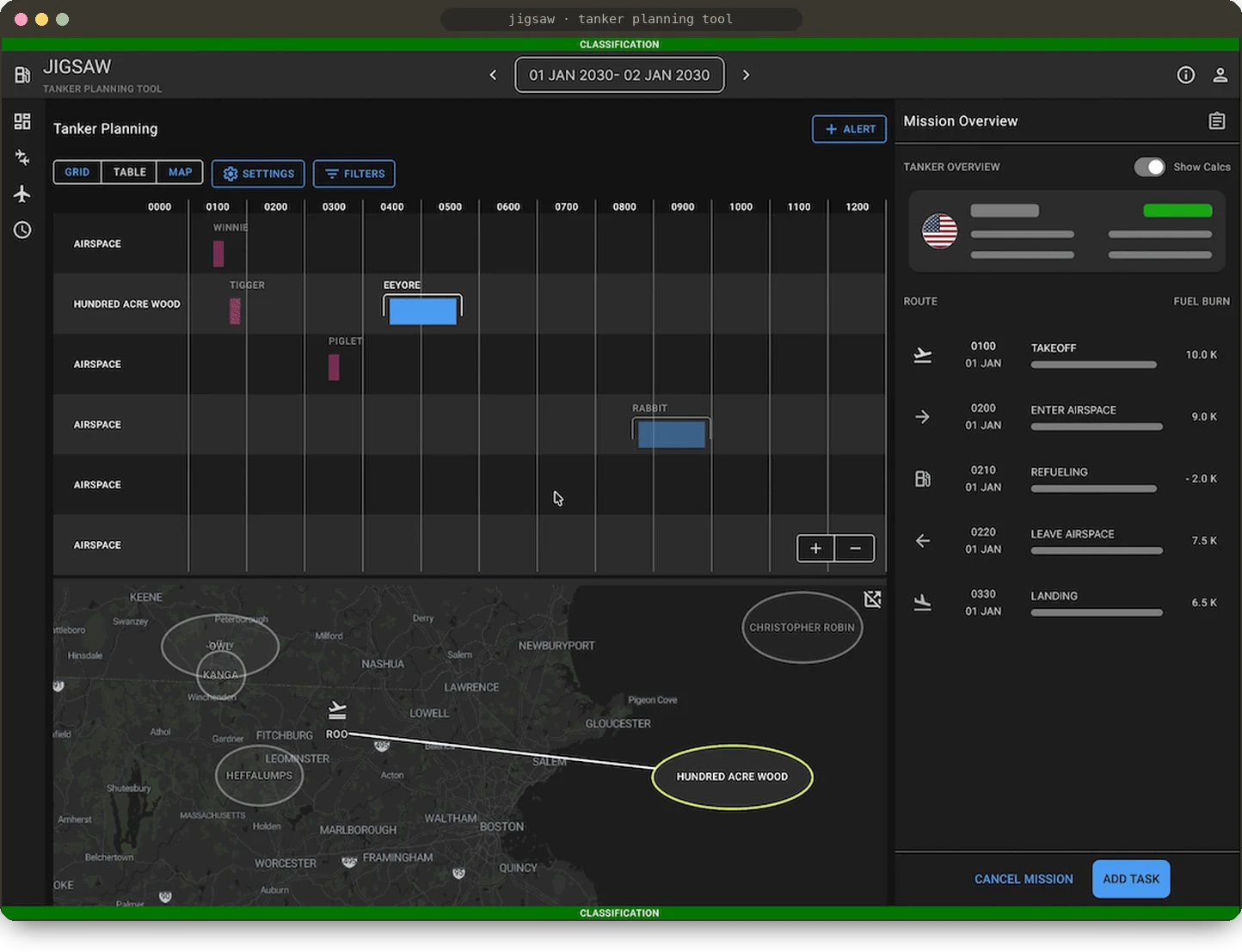Zoom in timeline with plus button
Screen dimensions: 1242x952
coord(815,548)
